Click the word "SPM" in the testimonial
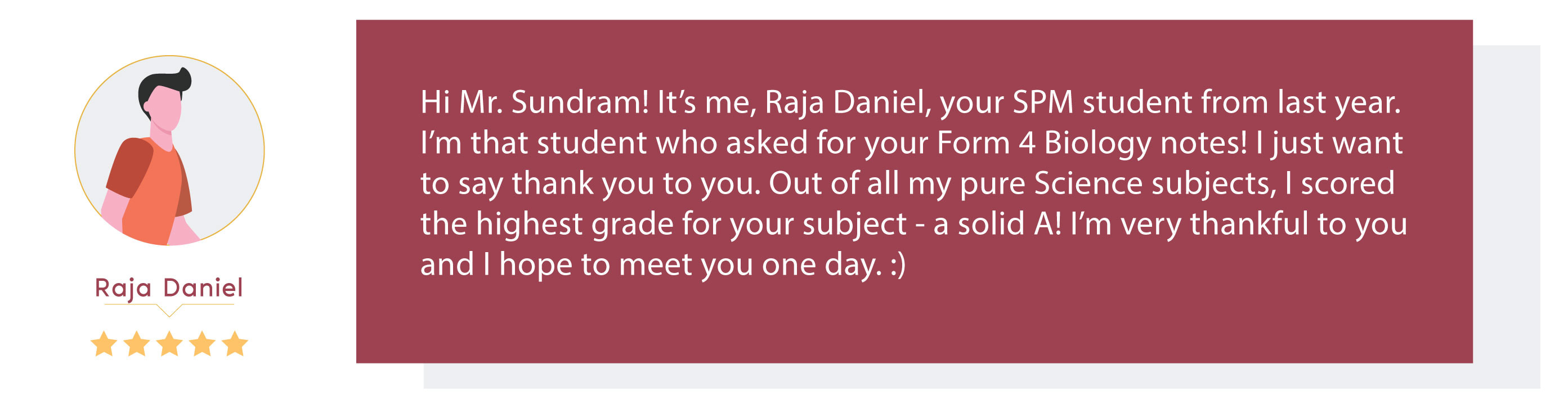This screenshot has width=1568, height=408. point(1043,102)
